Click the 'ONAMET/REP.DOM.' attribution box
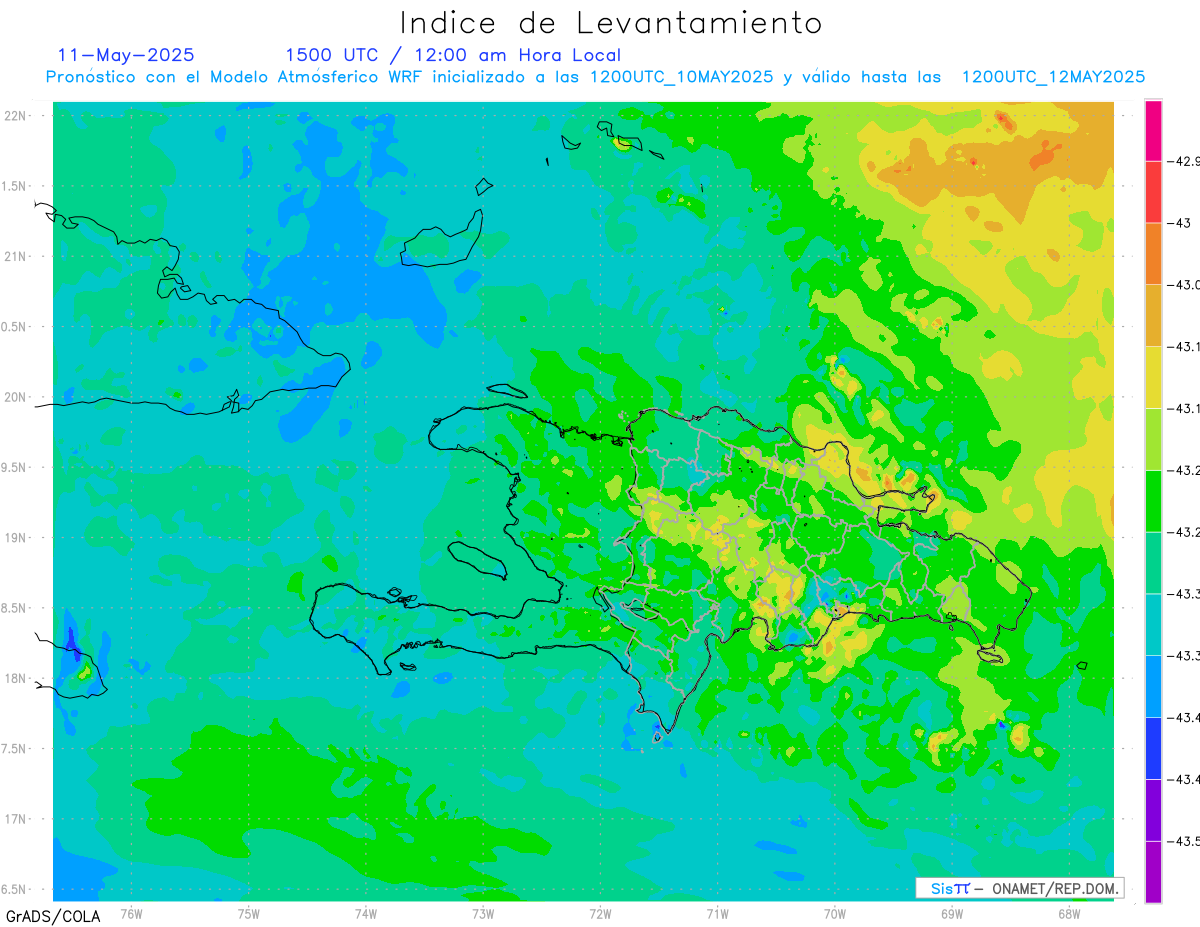 (x=1019, y=888)
